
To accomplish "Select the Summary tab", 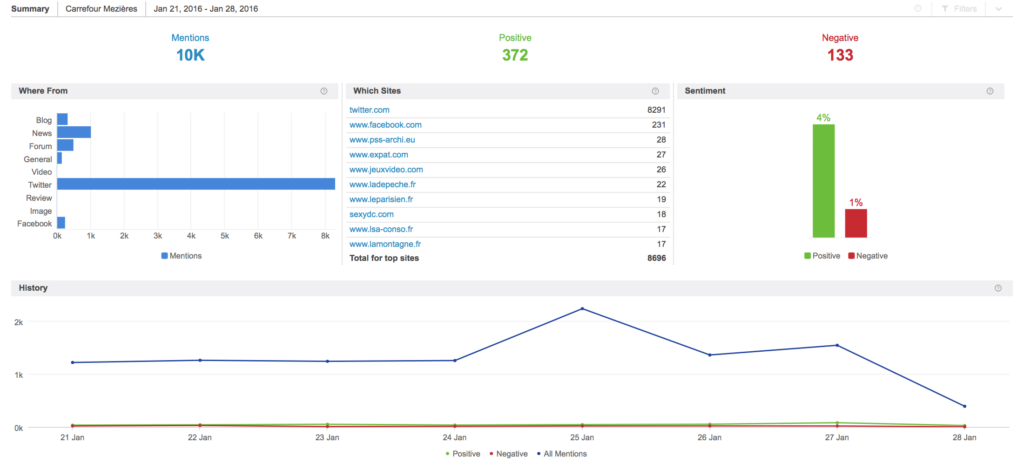I will tap(29, 9).
